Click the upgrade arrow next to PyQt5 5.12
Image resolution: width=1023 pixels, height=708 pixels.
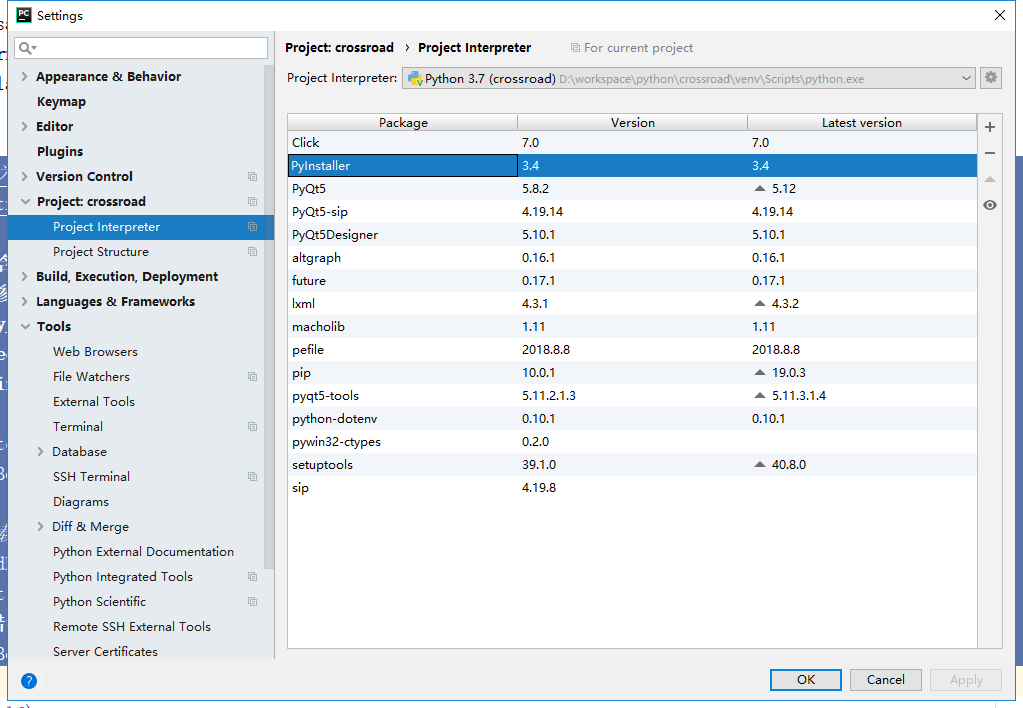(759, 189)
